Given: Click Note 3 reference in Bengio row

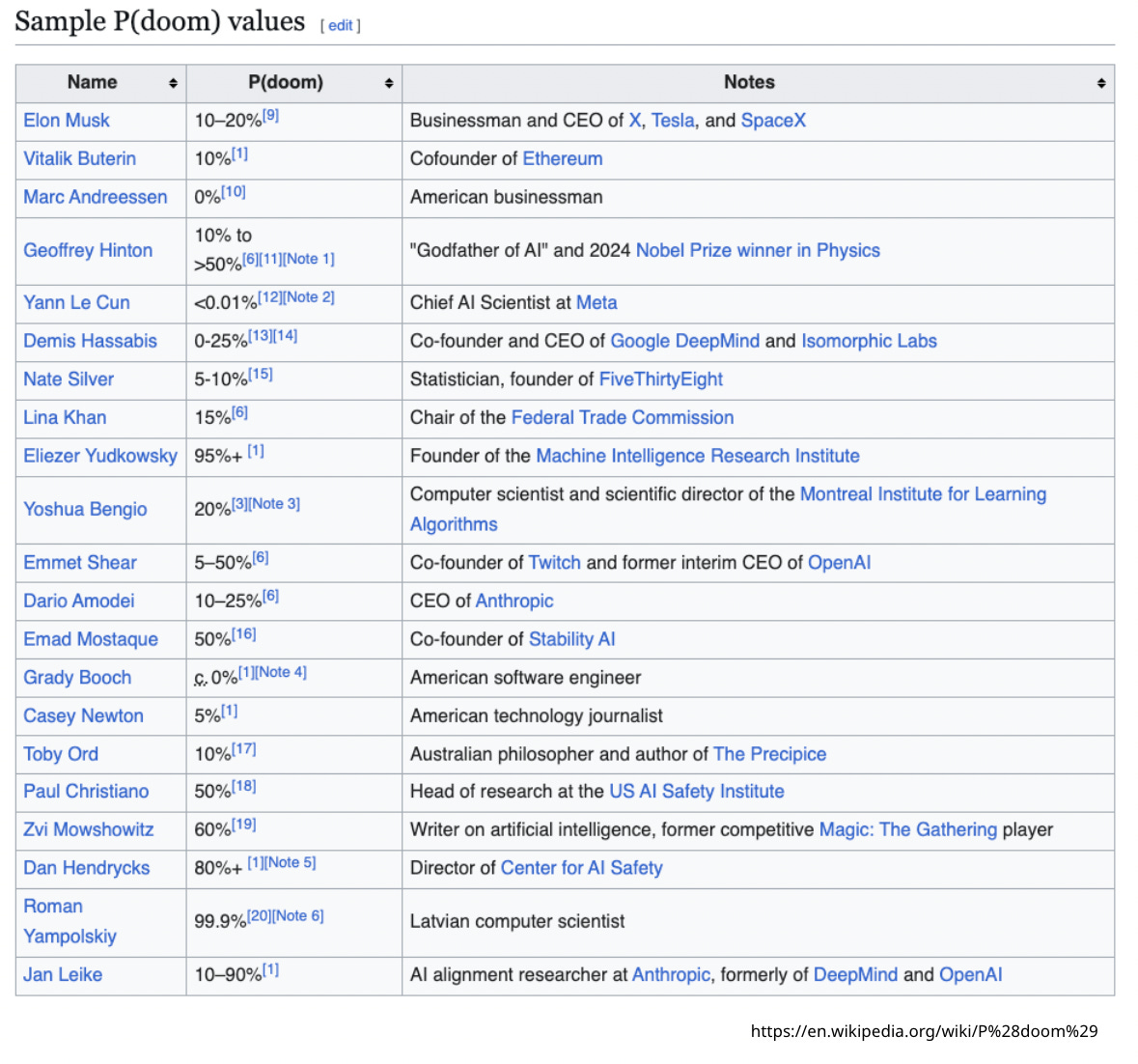Looking at the screenshot, I should pos(273,504).
